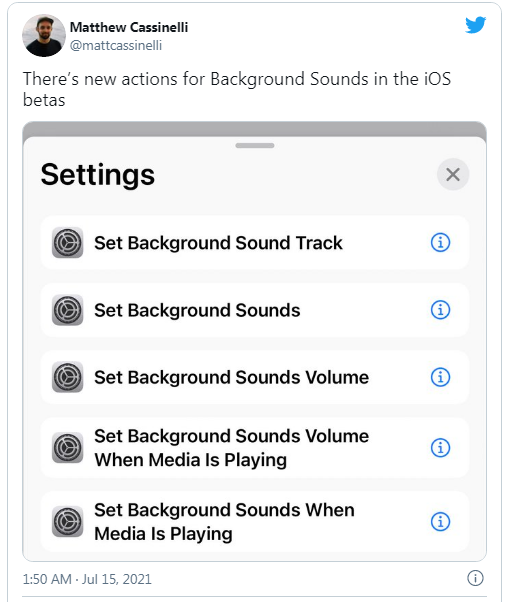Select Set Background Sounds When Media Is Playing
The width and height of the screenshot is (509, 602).
255,521
